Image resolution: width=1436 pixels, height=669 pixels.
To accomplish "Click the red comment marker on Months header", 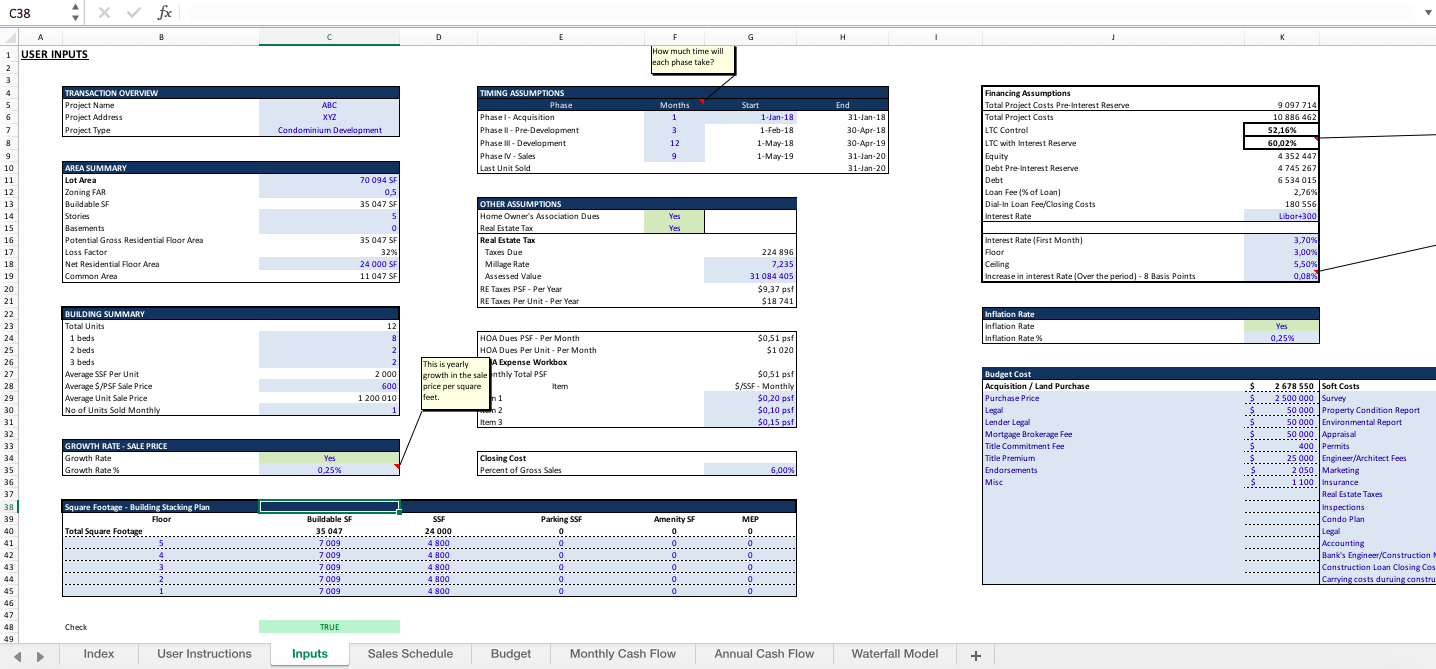I will coord(702,100).
